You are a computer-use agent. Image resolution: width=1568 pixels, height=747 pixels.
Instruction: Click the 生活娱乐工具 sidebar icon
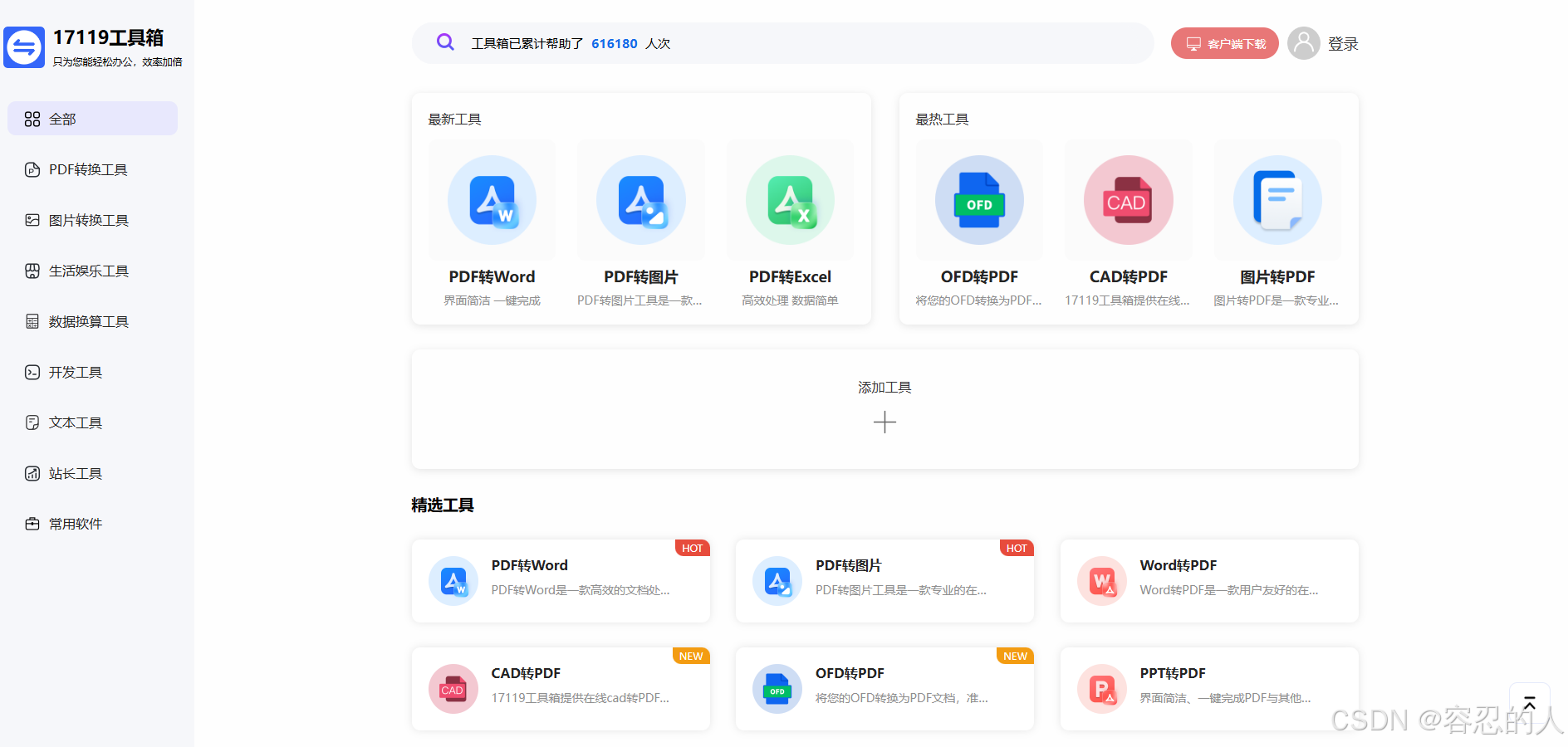tap(32, 271)
